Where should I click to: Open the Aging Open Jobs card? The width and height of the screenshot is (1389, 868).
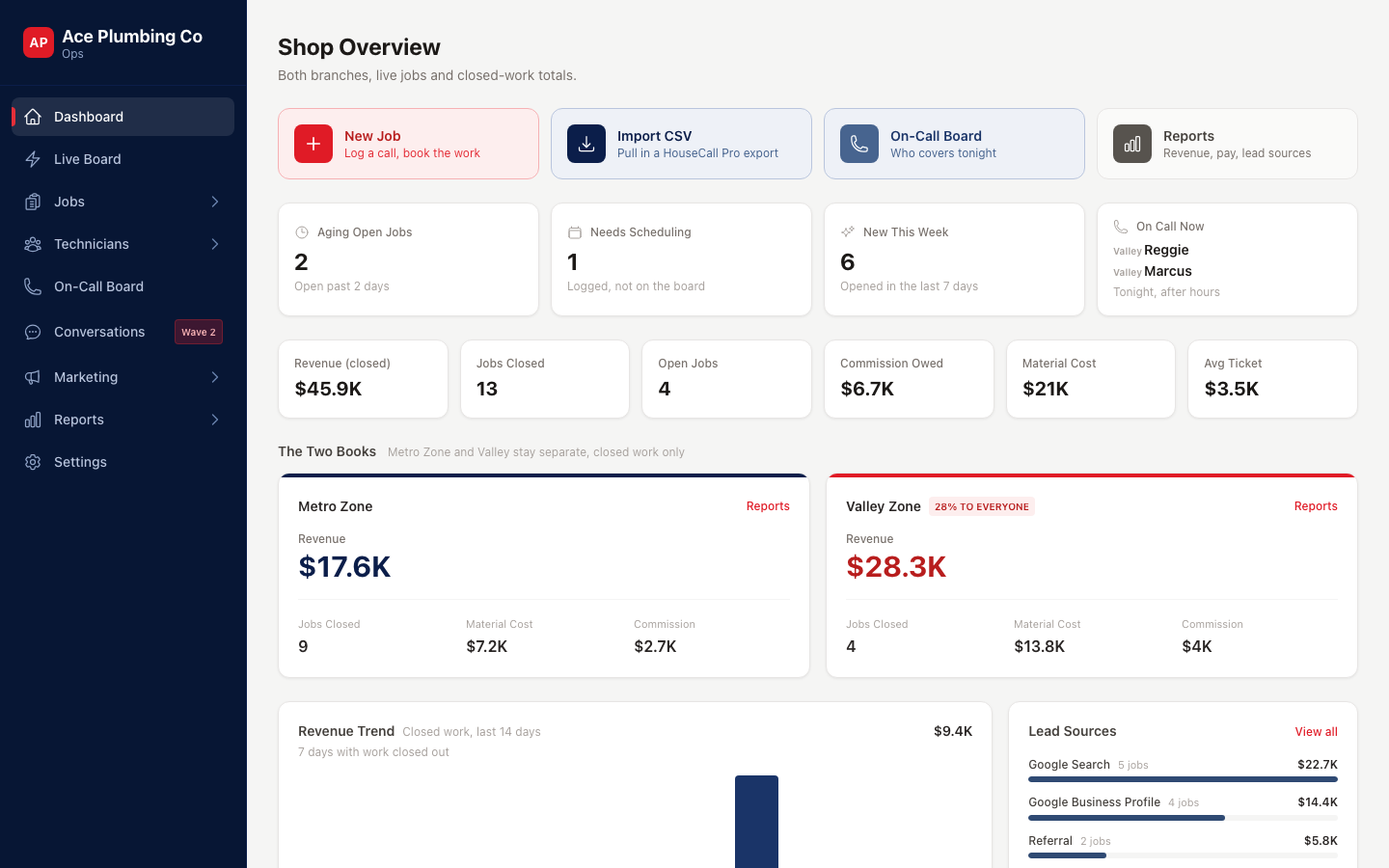coord(408,259)
